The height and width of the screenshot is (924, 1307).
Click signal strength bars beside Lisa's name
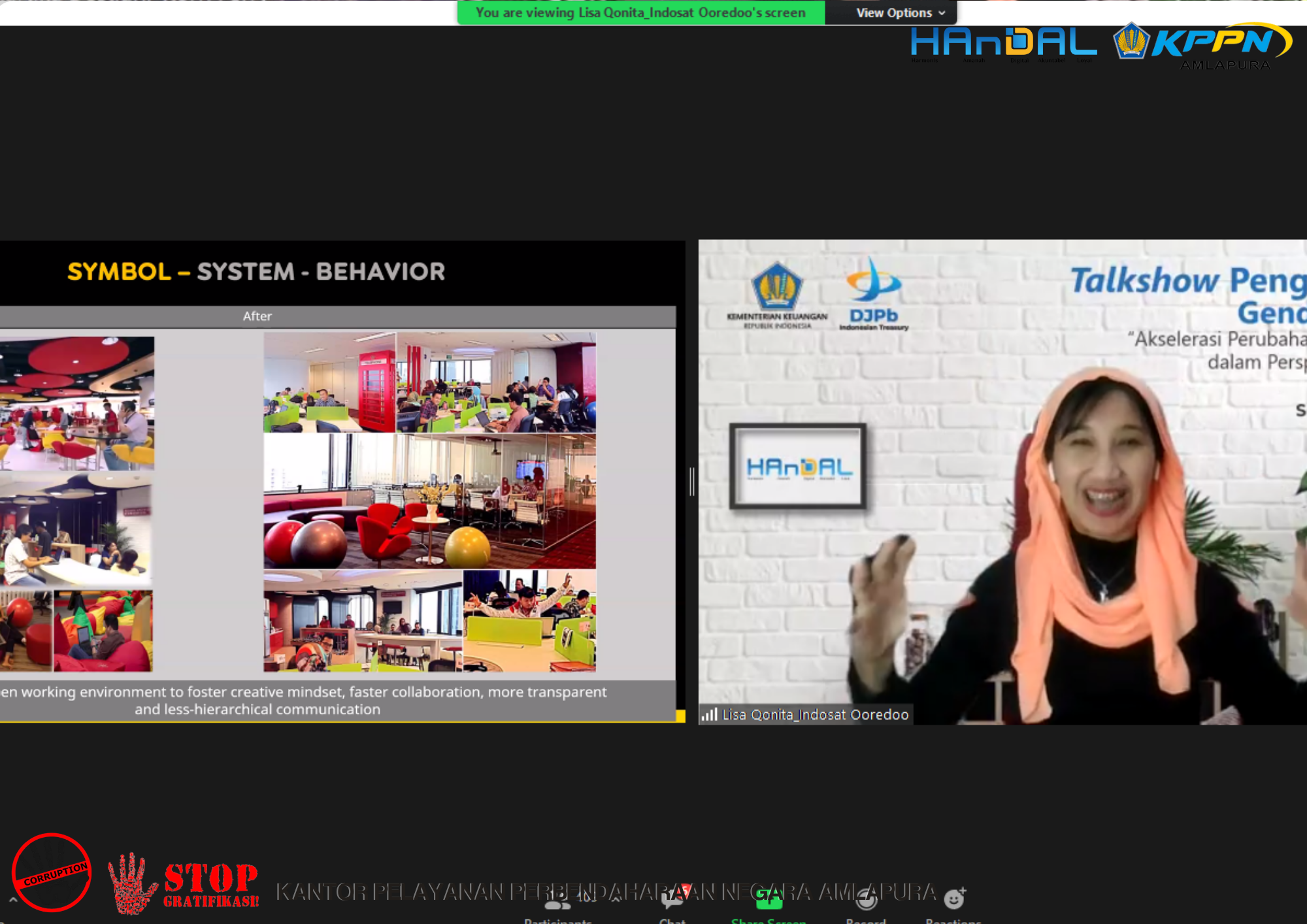[709, 714]
